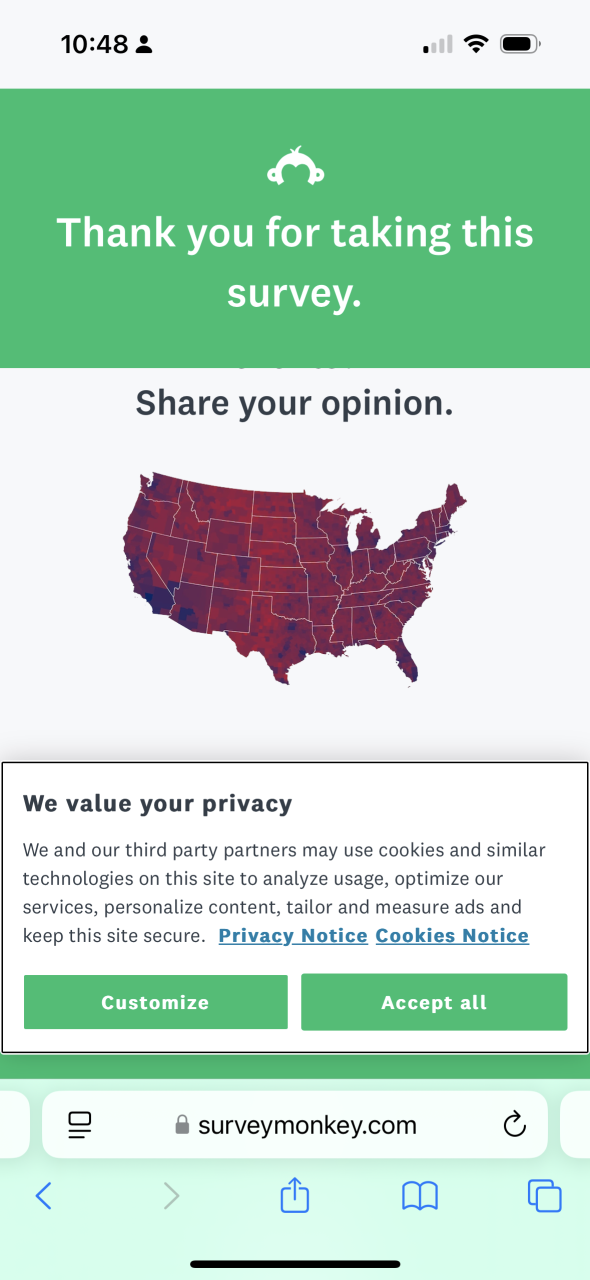Tap the cellular signal bars icon
Screen dimensions: 590x1280
tap(438, 45)
